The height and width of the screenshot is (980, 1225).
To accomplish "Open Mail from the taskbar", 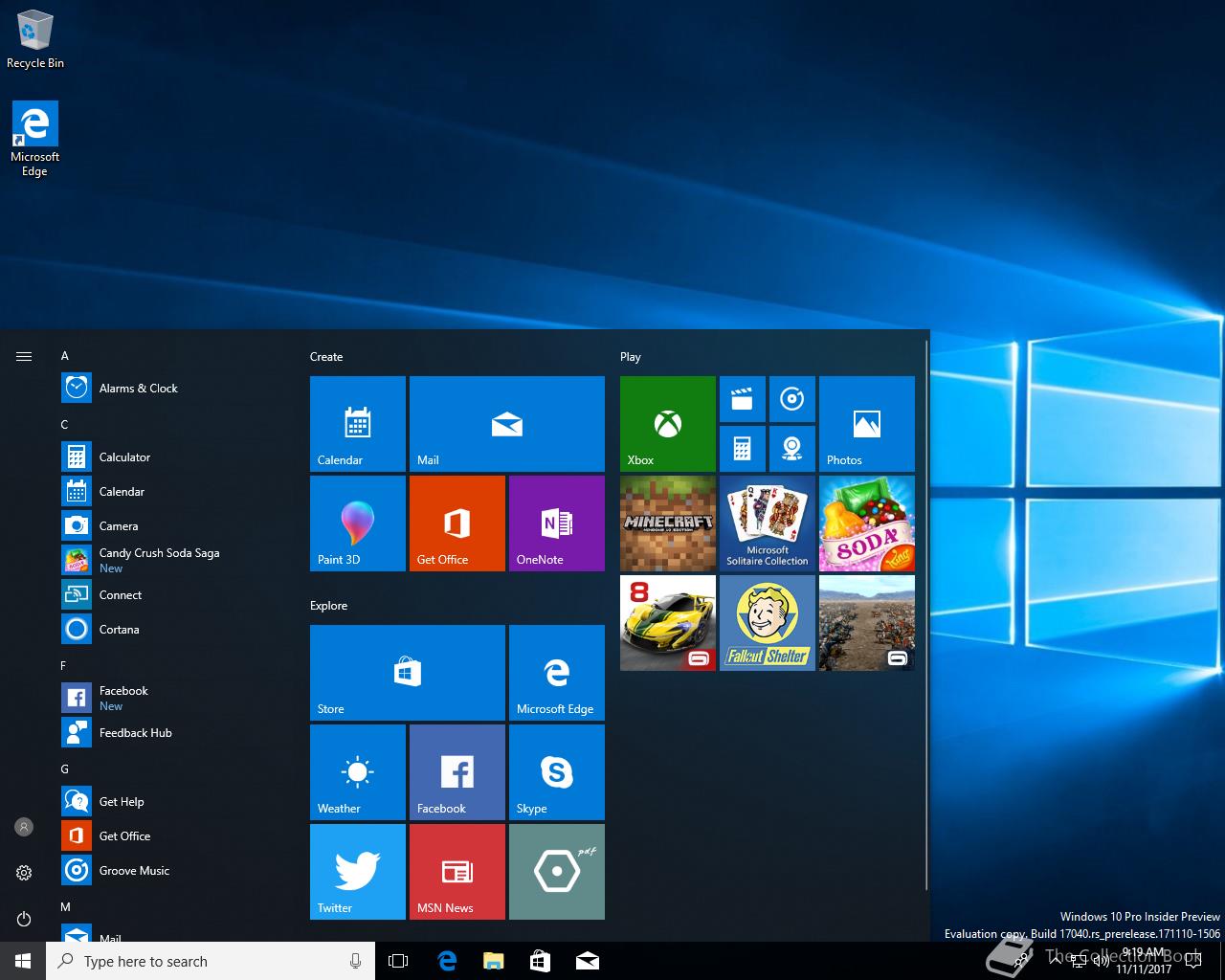I will (587, 961).
